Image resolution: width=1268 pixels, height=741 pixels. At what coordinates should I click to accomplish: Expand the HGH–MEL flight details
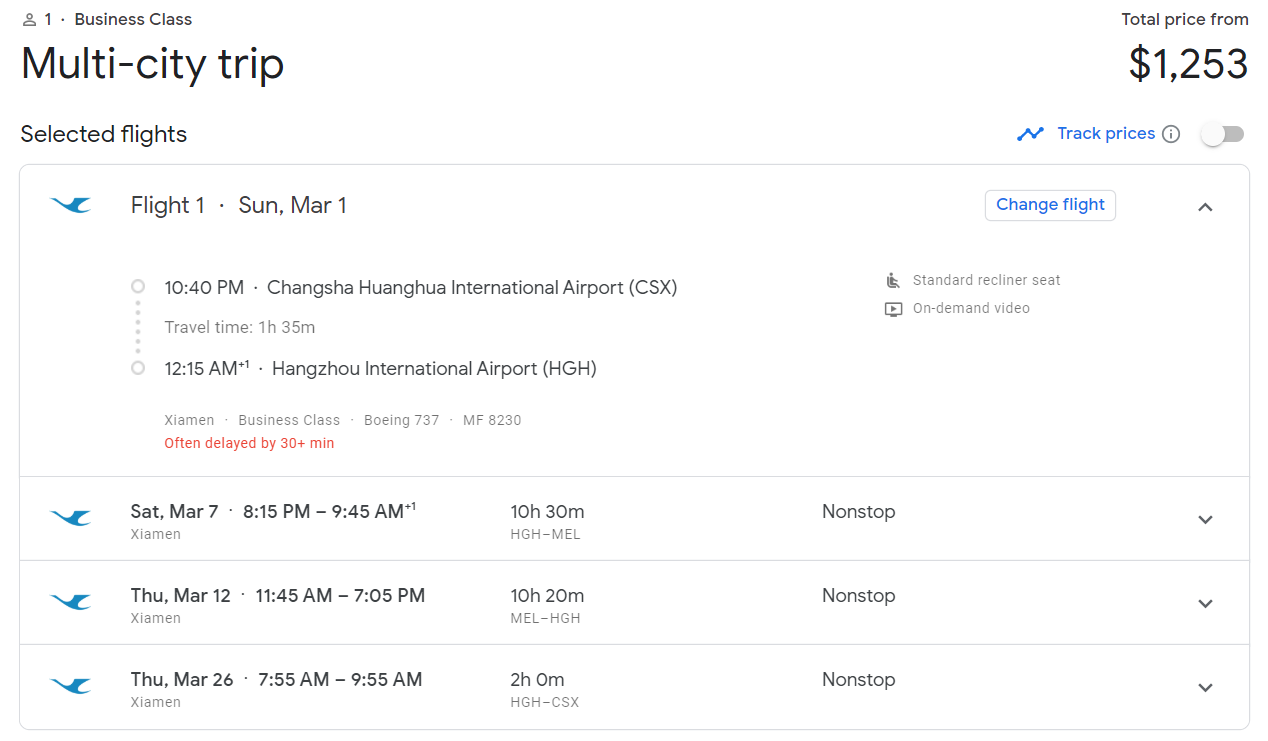pos(1205,519)
